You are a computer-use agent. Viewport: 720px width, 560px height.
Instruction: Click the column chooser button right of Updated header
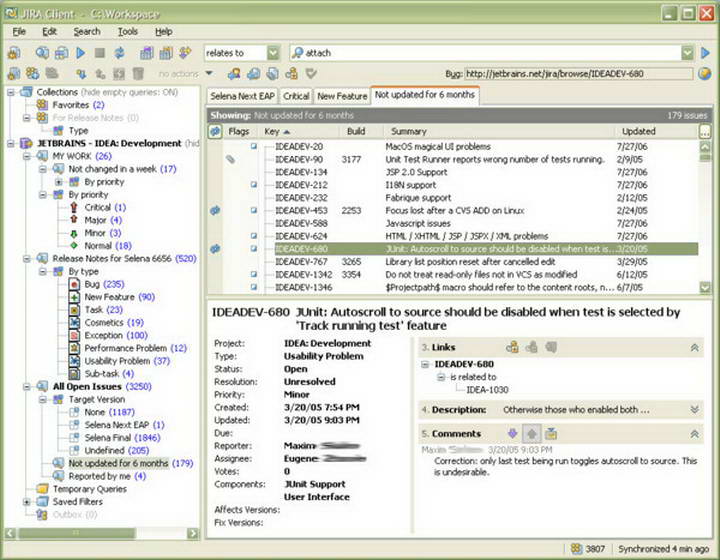pyautogui.click(x=704, y=132)
